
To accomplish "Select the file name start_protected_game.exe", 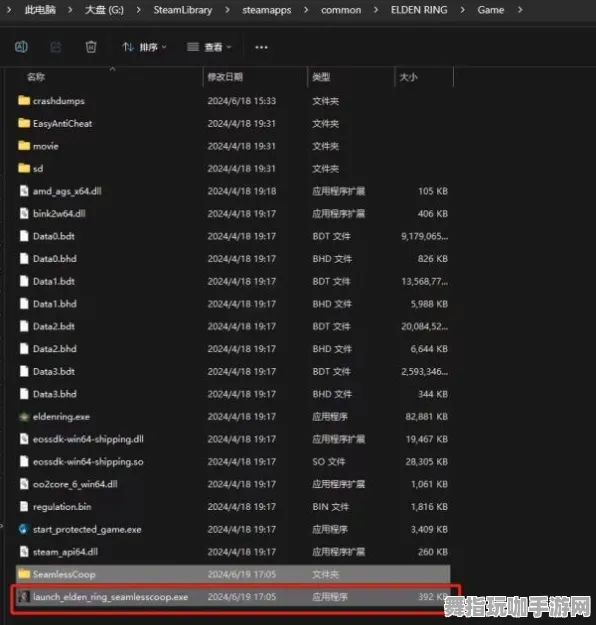I will 87,529.
